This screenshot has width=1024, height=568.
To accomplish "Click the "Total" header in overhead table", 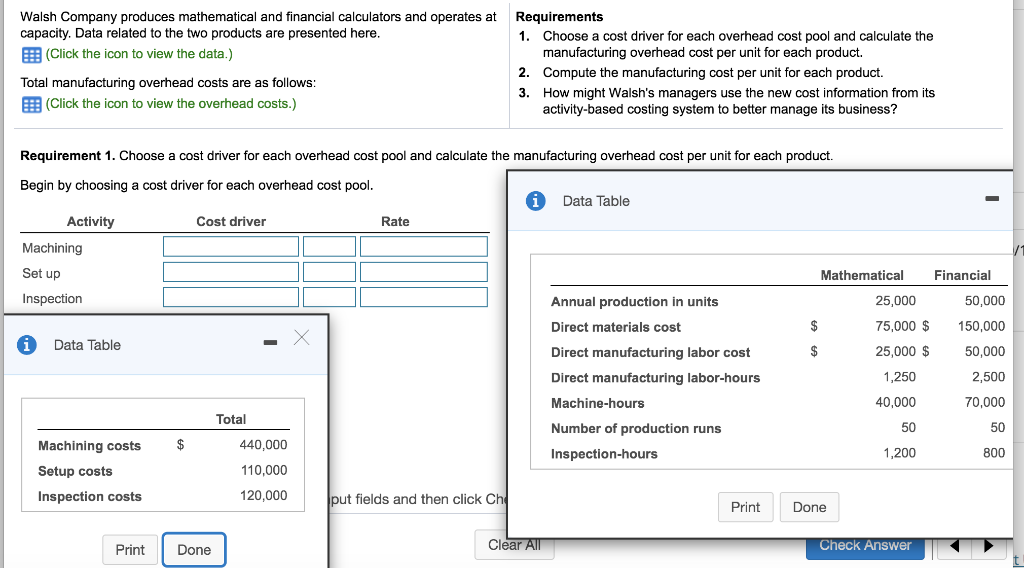I will [231, 419].
